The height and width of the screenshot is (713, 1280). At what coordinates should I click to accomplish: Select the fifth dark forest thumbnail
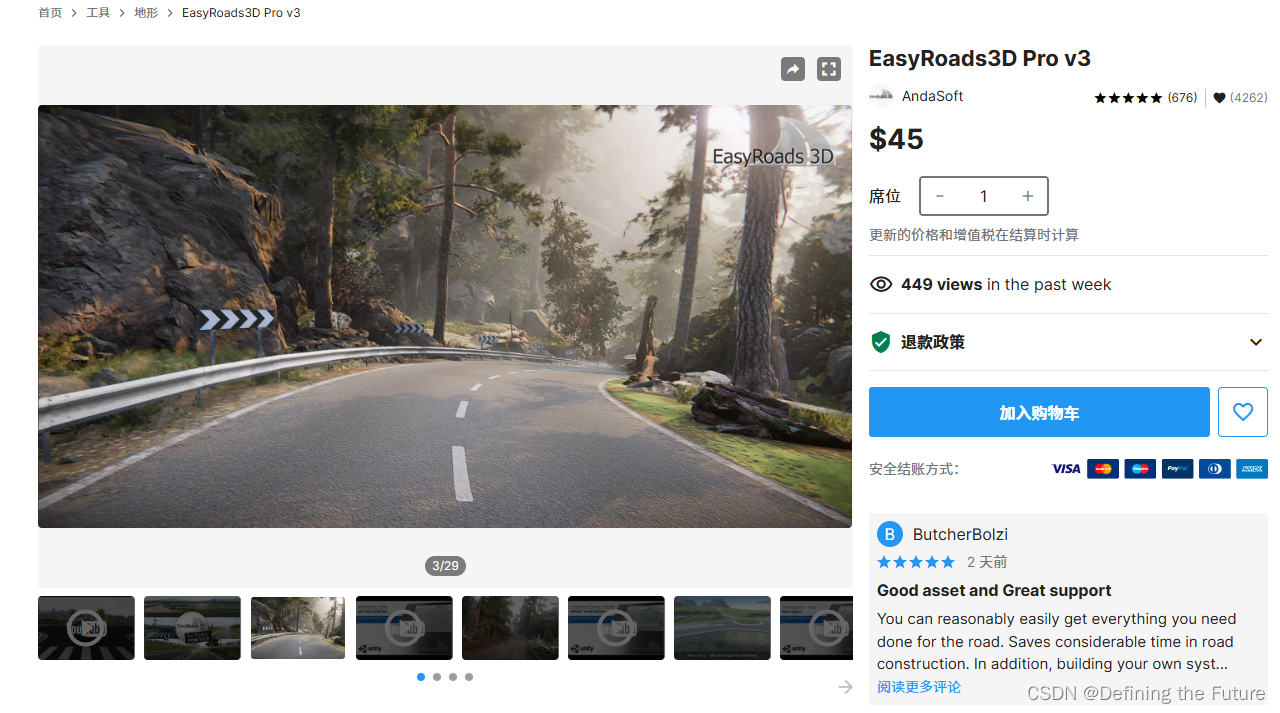click(510, 628)
